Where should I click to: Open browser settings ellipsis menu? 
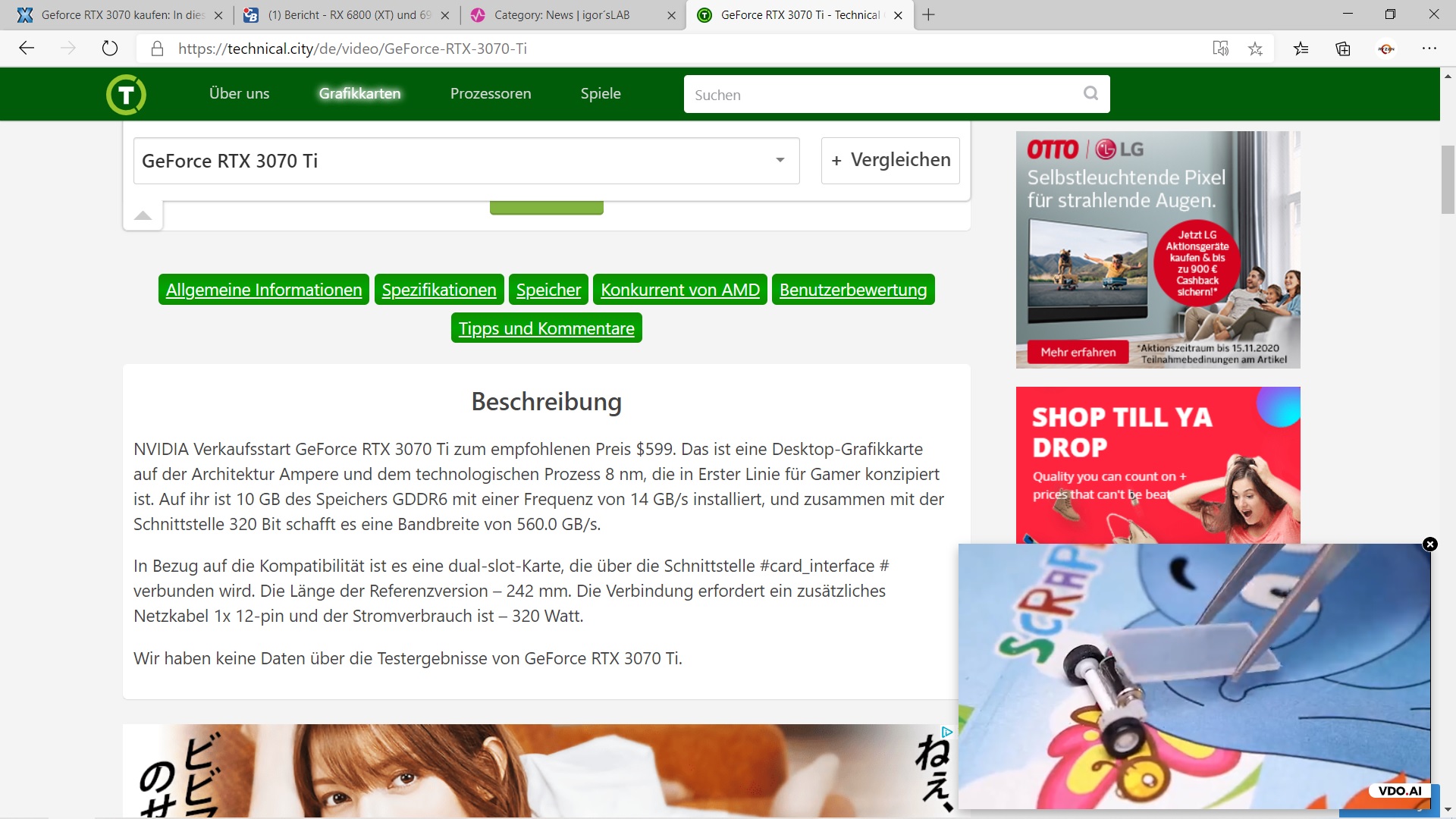(x=1429, y=49)
